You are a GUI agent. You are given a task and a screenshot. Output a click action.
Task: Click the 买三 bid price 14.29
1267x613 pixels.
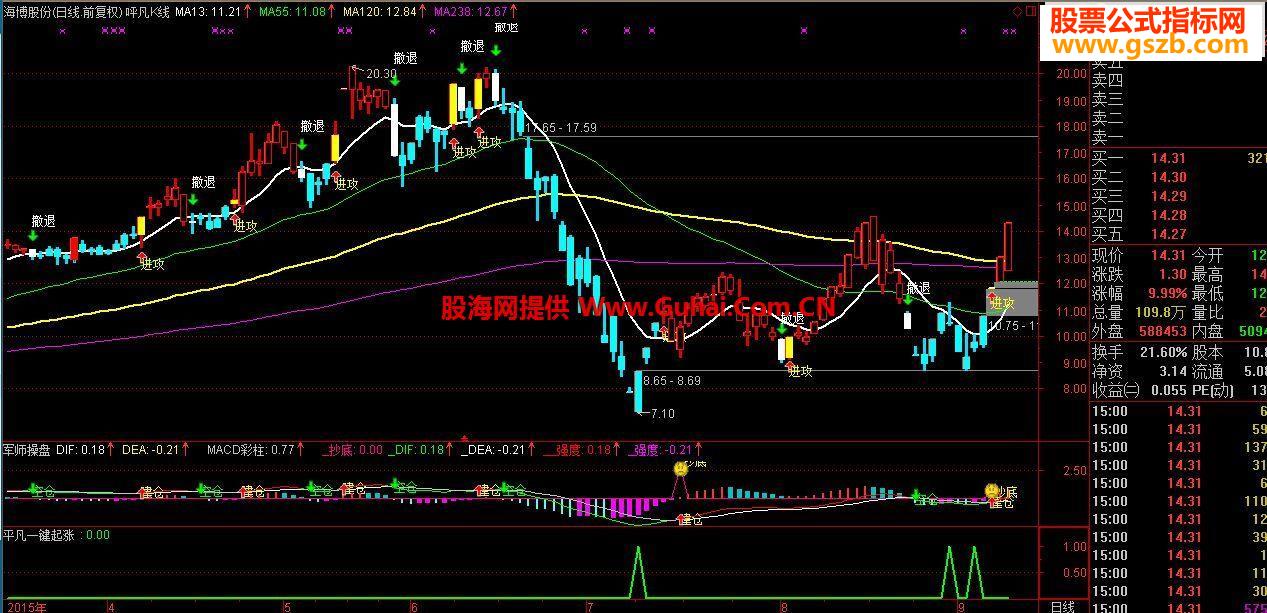click(1169, 196)
